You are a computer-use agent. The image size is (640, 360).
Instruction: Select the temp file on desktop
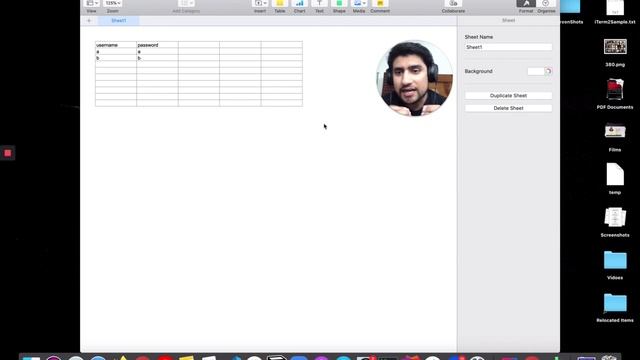point(615,178)
